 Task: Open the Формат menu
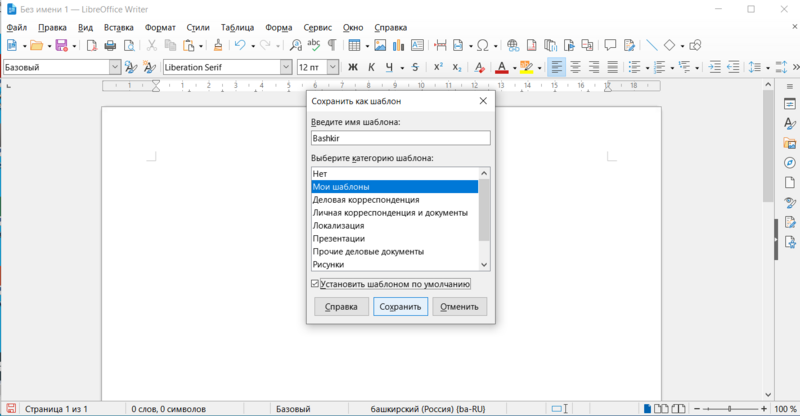(160, 28)
